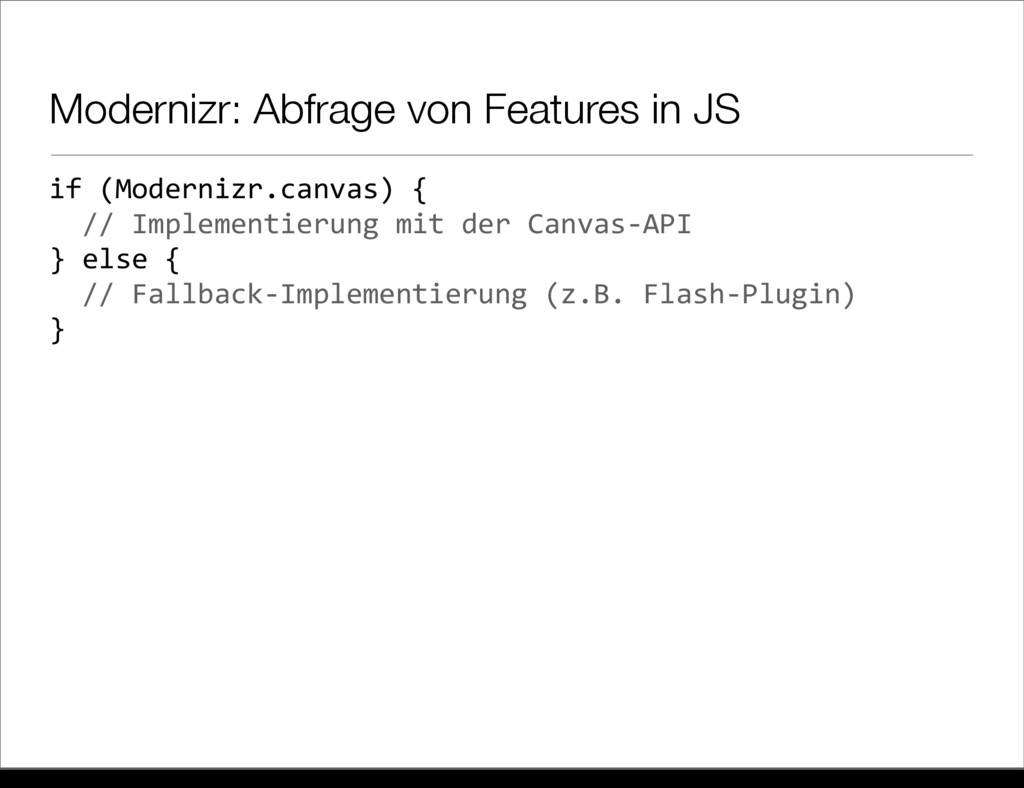This screenshot has height=788, width=1024.
Task: Select "Flash-Plugin)" in the fallback comment
Action: coord(749,295)
